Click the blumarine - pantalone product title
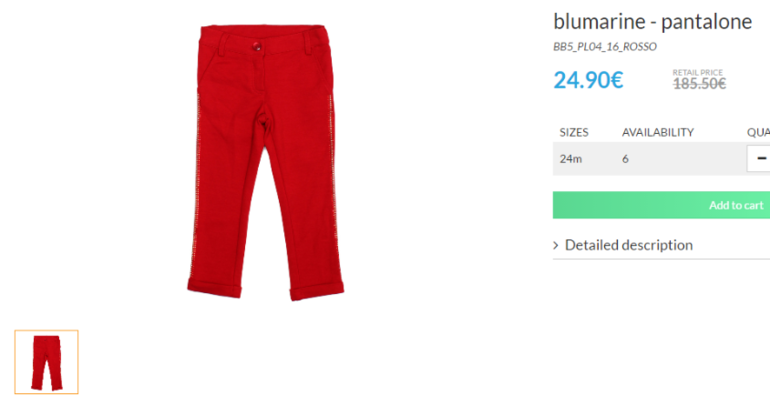Viewport: 770px width, 407px height. 653,22
